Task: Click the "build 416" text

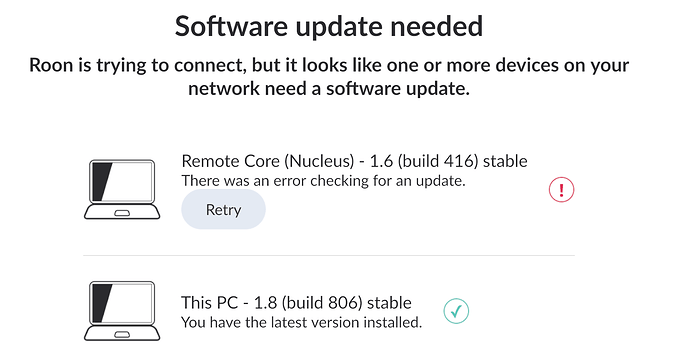Action: (438, 161)
